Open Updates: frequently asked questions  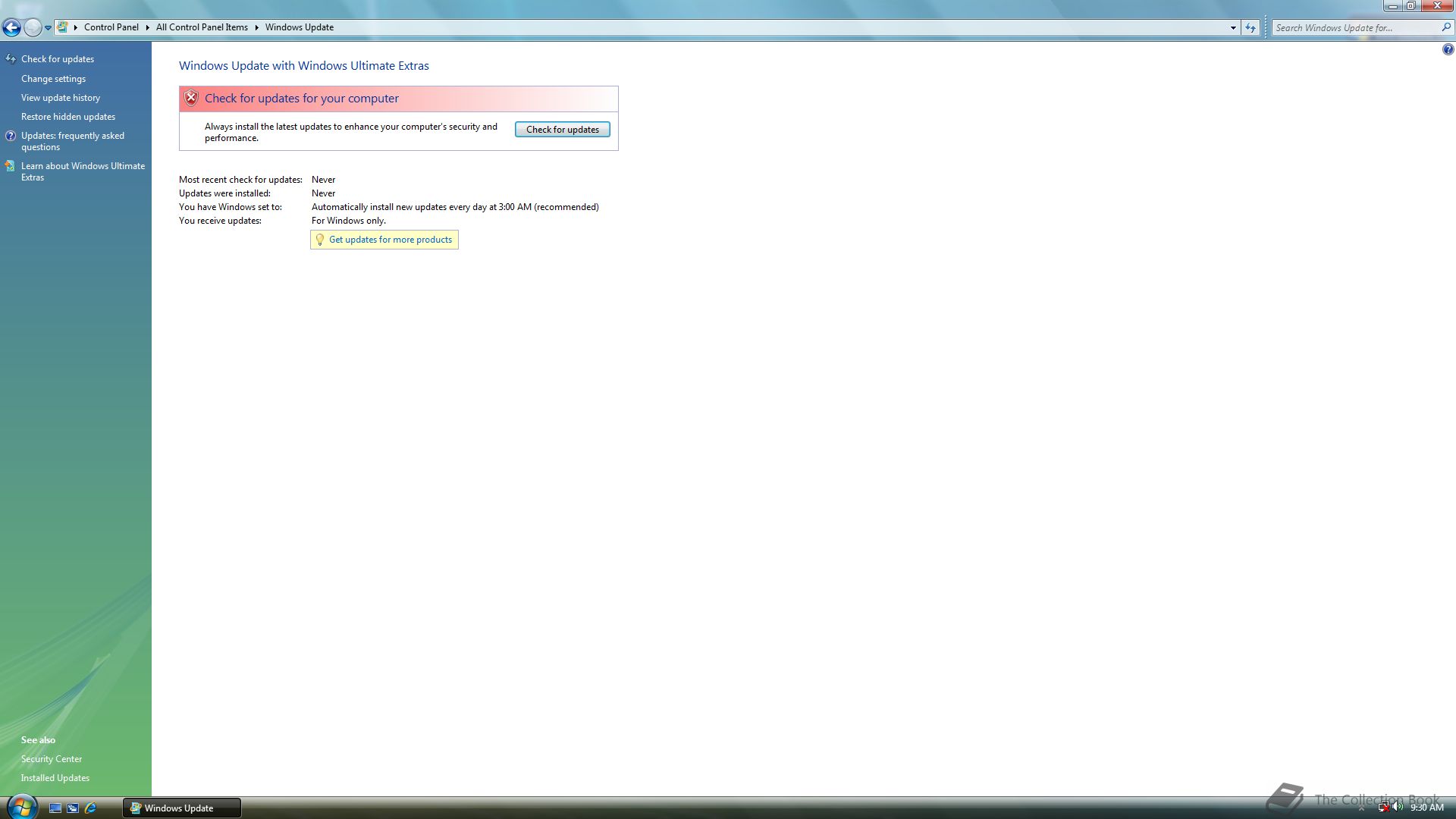tap(73, 141)
